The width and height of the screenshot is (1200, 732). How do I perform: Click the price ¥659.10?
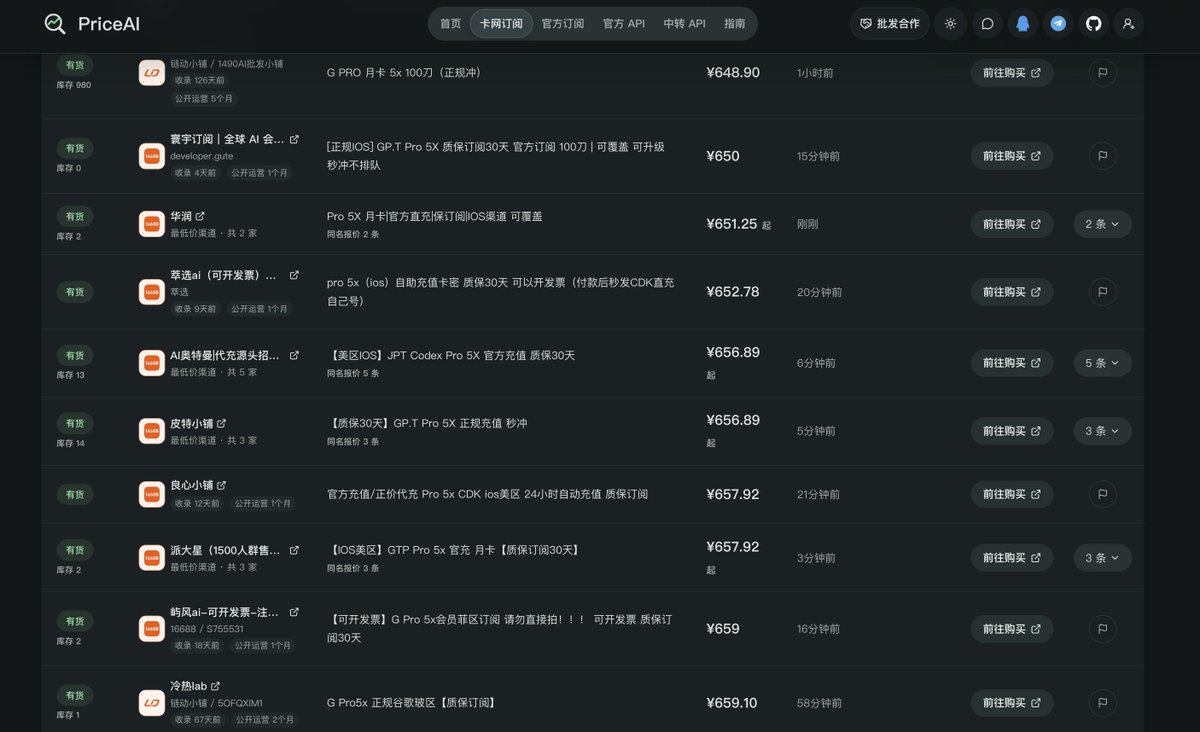(732, 703)
